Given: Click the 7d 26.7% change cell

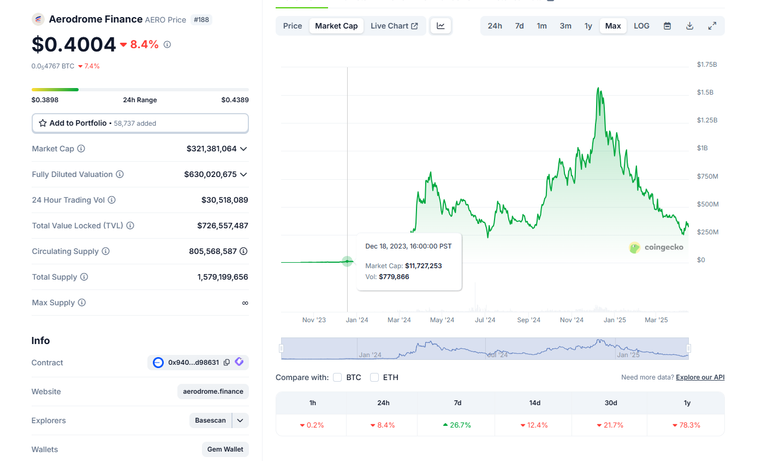Looking at the screenshot, I should [x=457, y=425].
